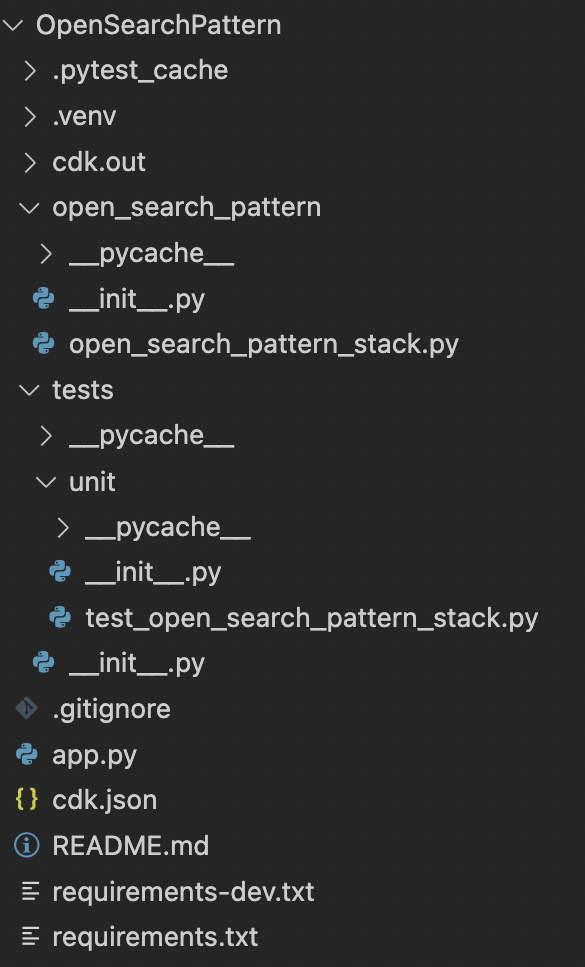
Task: Click the text file icon for requirements-dev.txt
Action: tap(30, 891)
